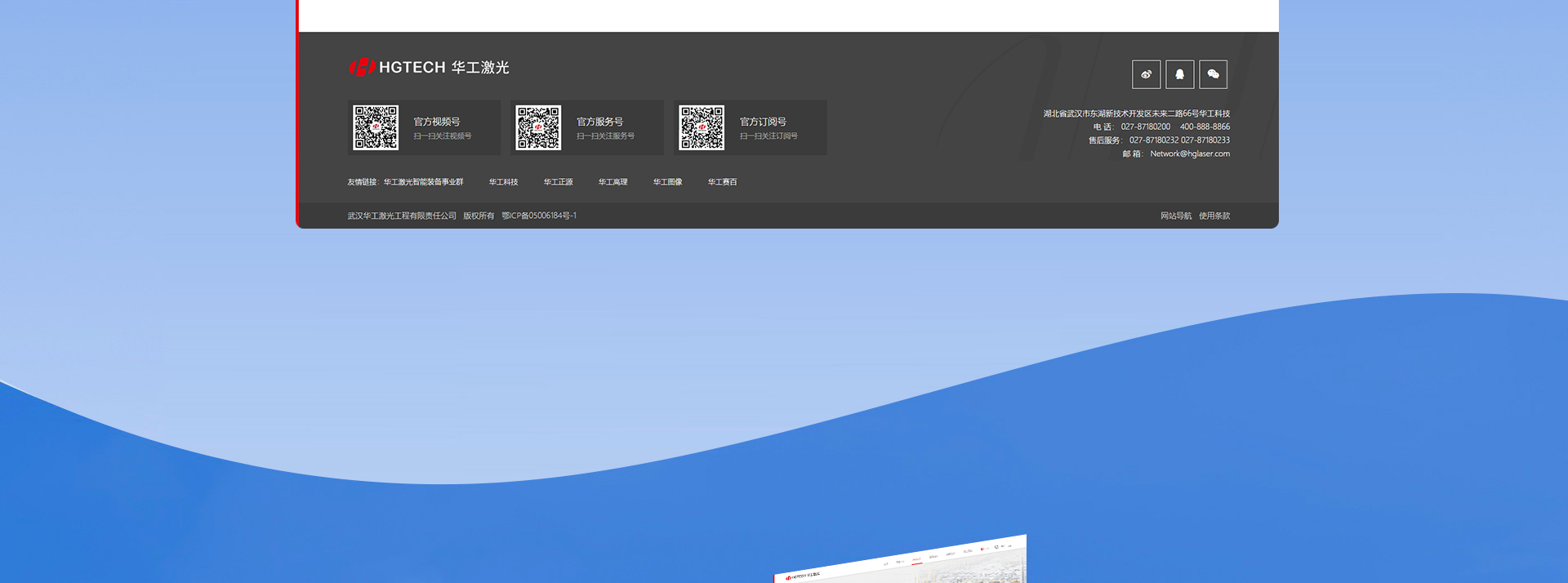The height and width of the screenshot is (583, 1568).
Task: Open 网站导航 site navigation
Action: click(x=1176, y=216)
